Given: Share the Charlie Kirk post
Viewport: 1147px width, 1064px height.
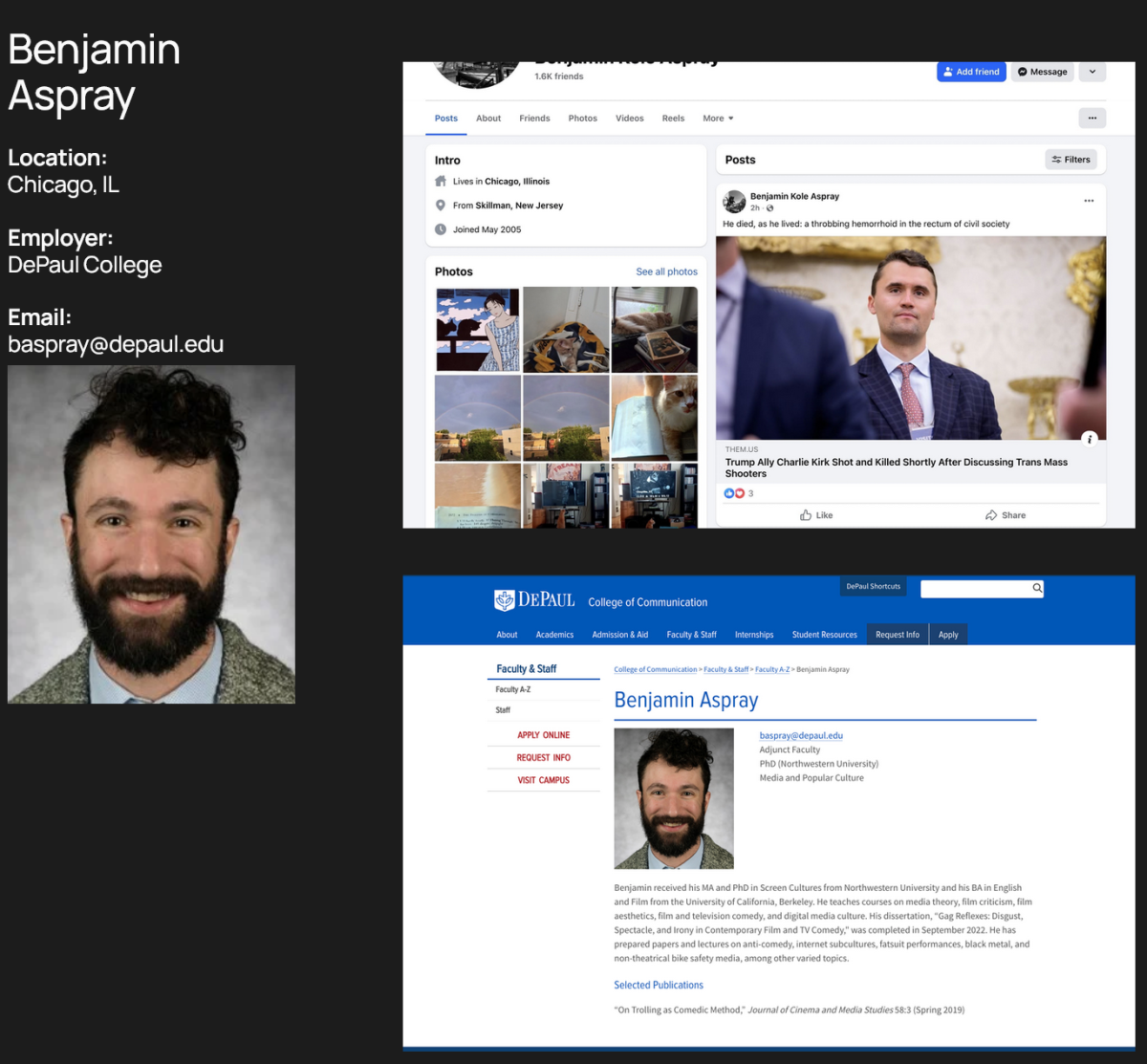Looking at the screenshot, I should click(1006, 515).
